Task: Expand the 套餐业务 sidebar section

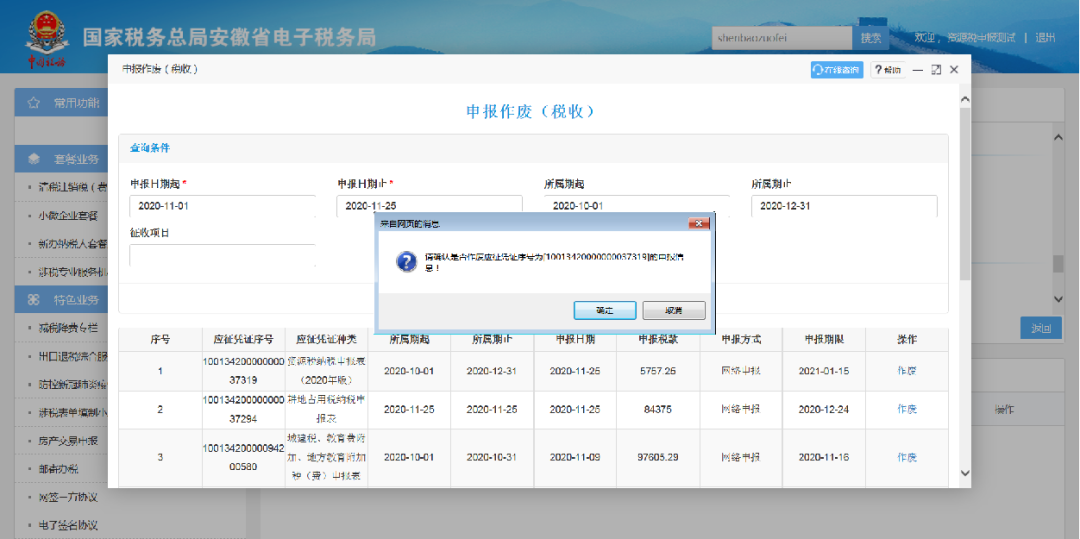Action: (61, 160)
